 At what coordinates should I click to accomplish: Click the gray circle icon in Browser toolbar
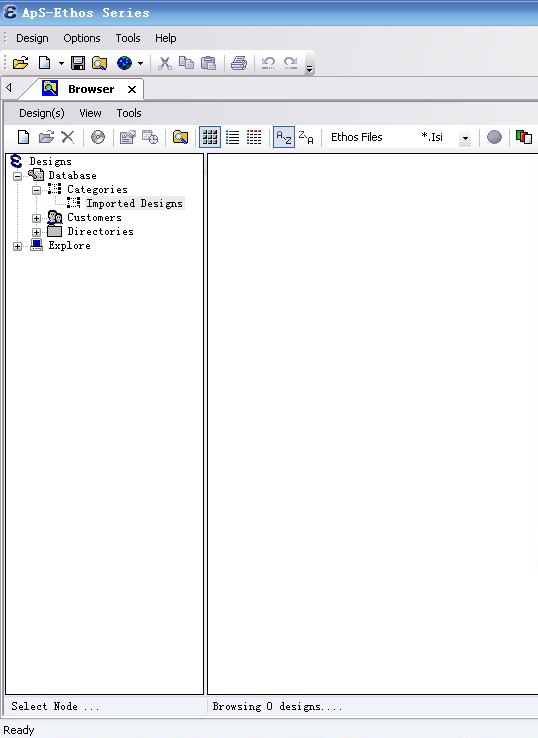(x=494, y=137)
